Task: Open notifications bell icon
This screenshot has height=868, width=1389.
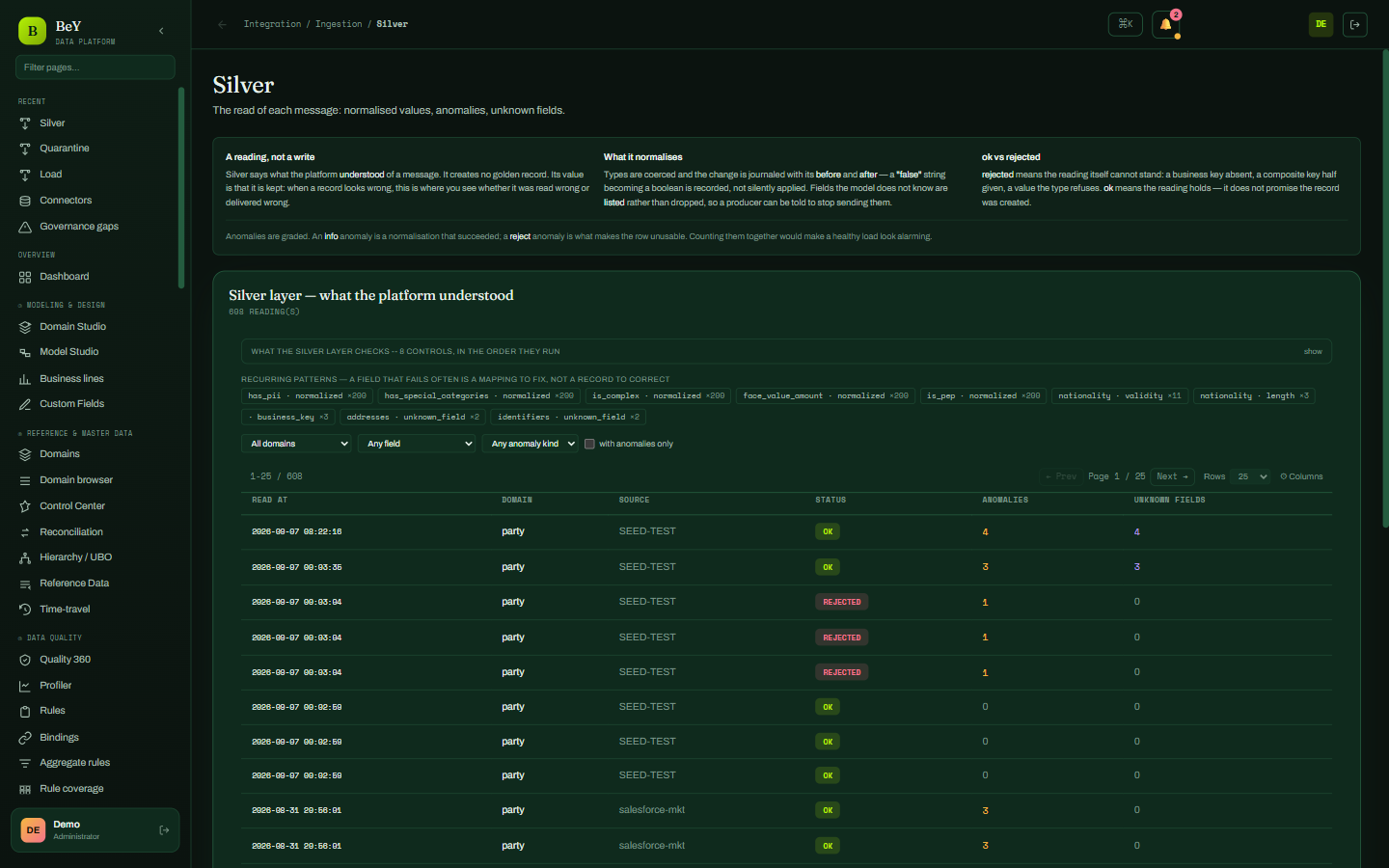Action: 1165,24
